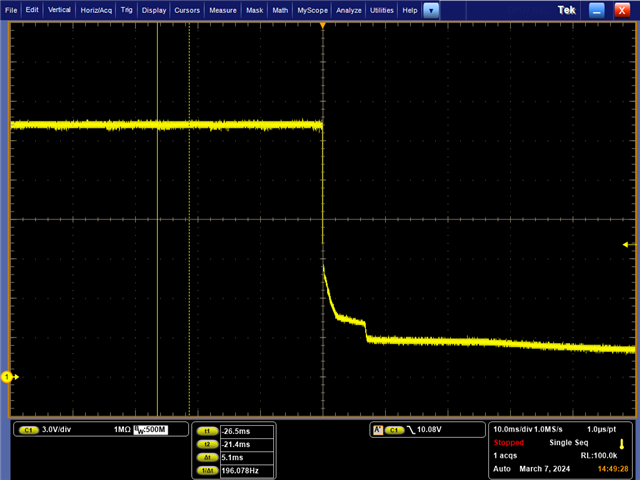Click the 3.0V/div vertical scale readout

point(56,429)
